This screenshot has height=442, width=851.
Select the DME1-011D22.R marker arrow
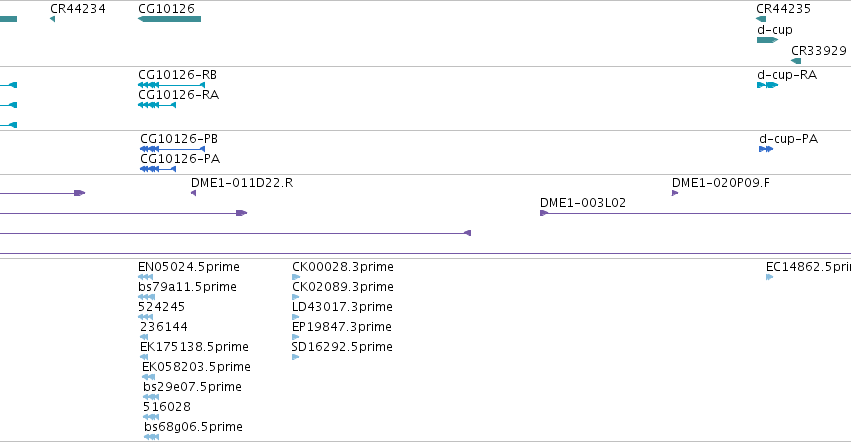(193, 193)
